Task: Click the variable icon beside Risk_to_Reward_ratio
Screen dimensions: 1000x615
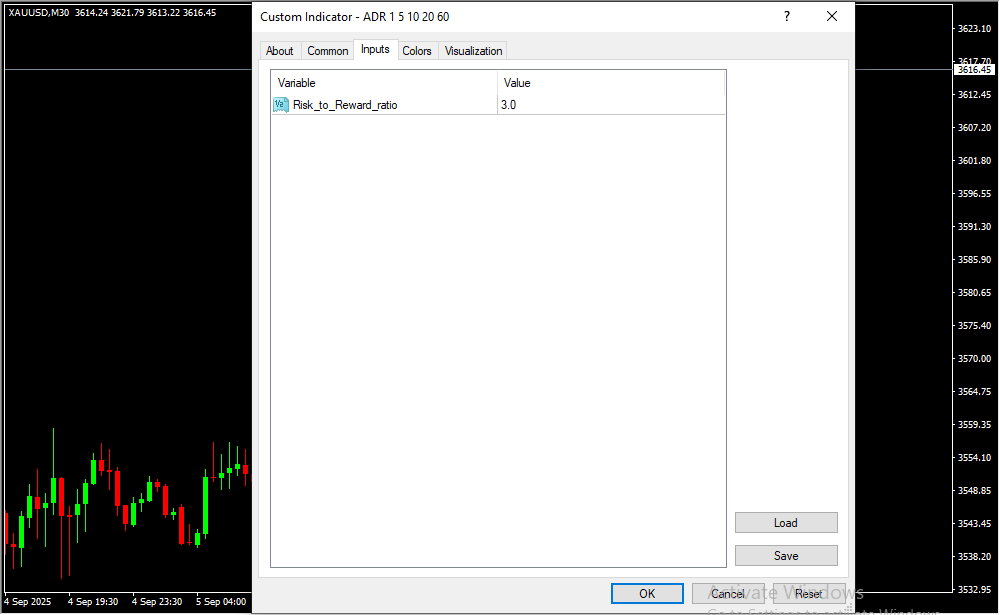Action: click(281, 105)
